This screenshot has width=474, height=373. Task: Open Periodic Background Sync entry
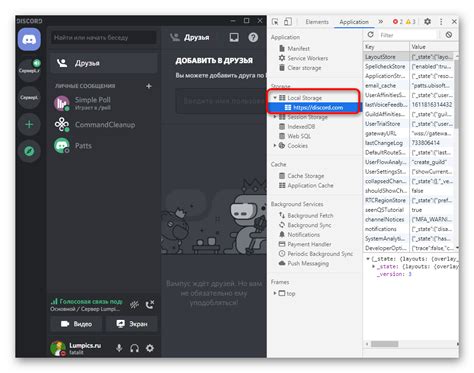pos(320,254)
